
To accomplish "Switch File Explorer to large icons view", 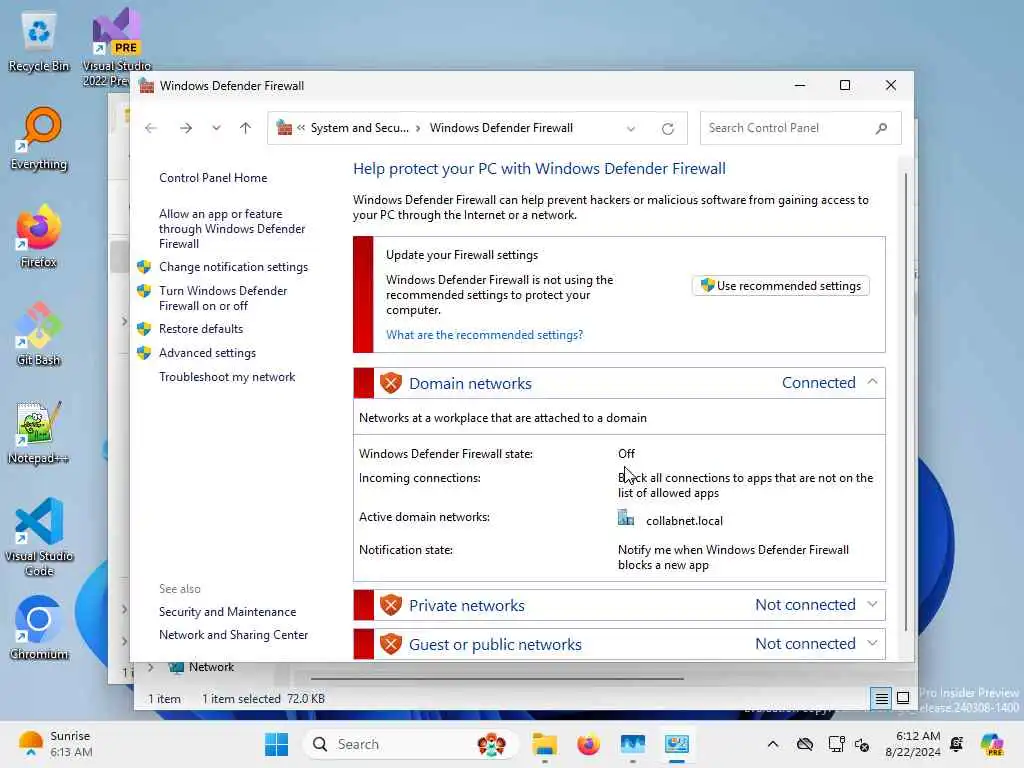I will [903, 699].
